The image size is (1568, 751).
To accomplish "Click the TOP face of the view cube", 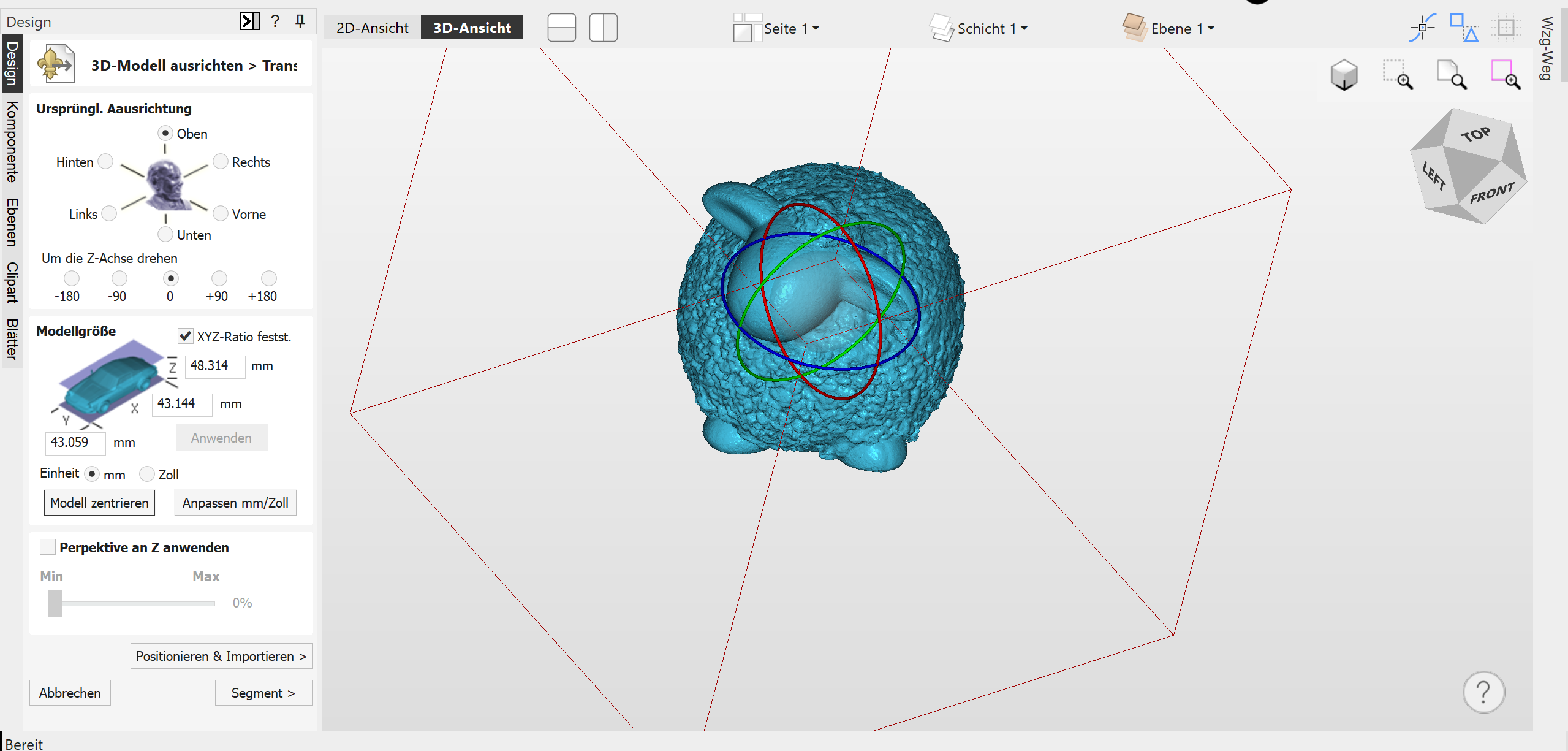I will (1475, 133).
